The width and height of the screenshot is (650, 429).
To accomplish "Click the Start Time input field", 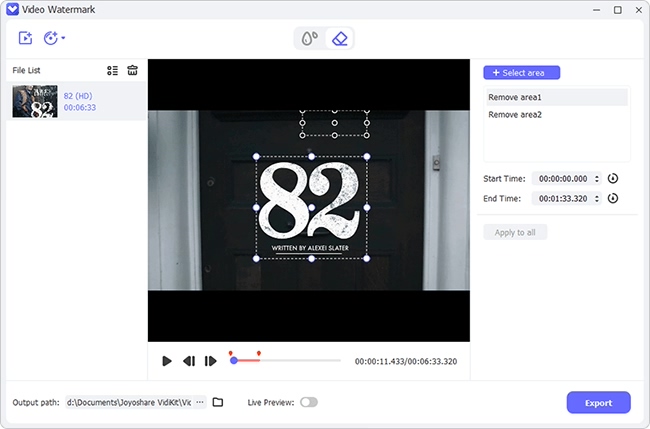I will tap(563, 179).
